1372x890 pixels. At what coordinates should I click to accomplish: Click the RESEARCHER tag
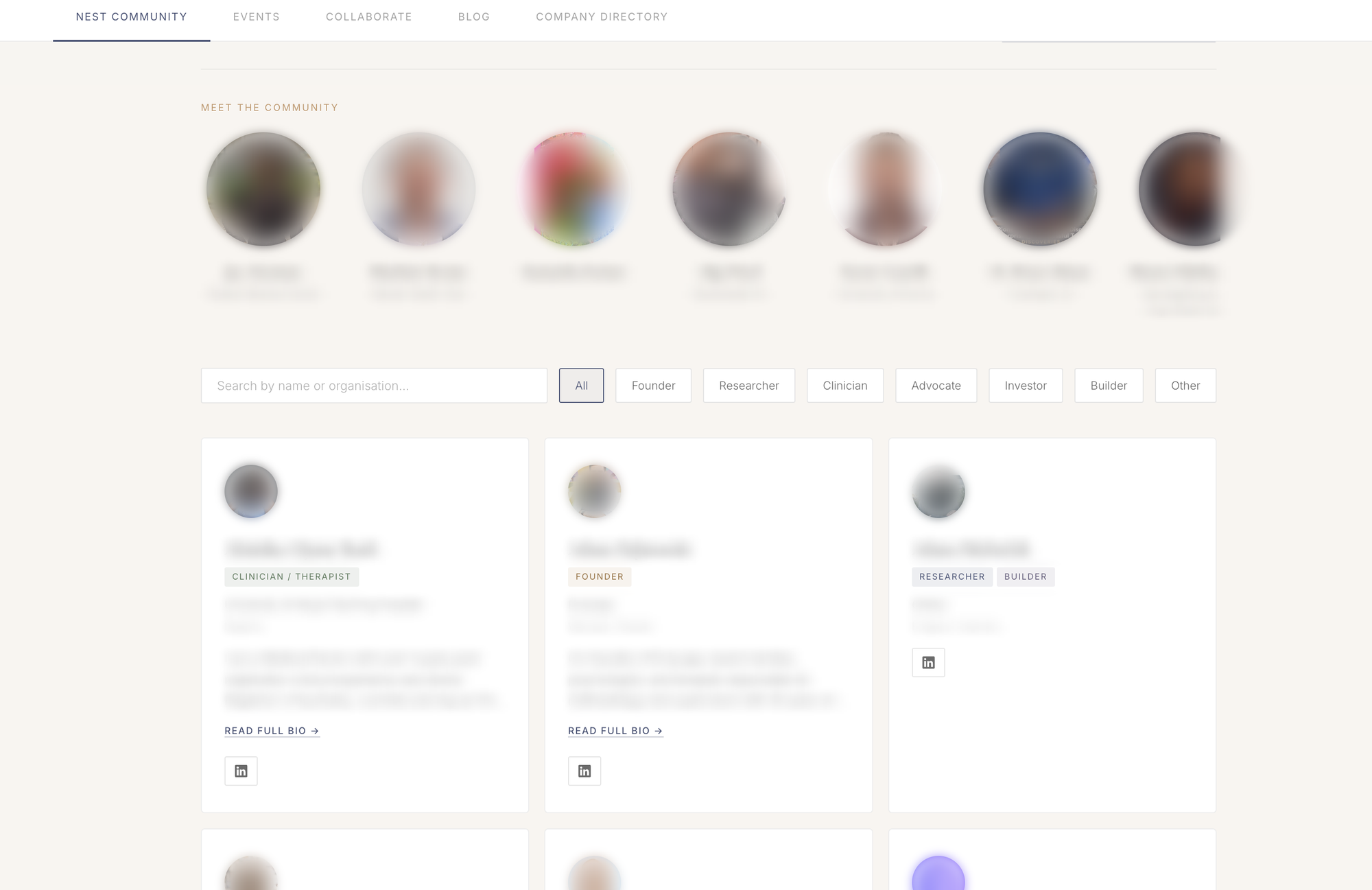tap(952, 576)
